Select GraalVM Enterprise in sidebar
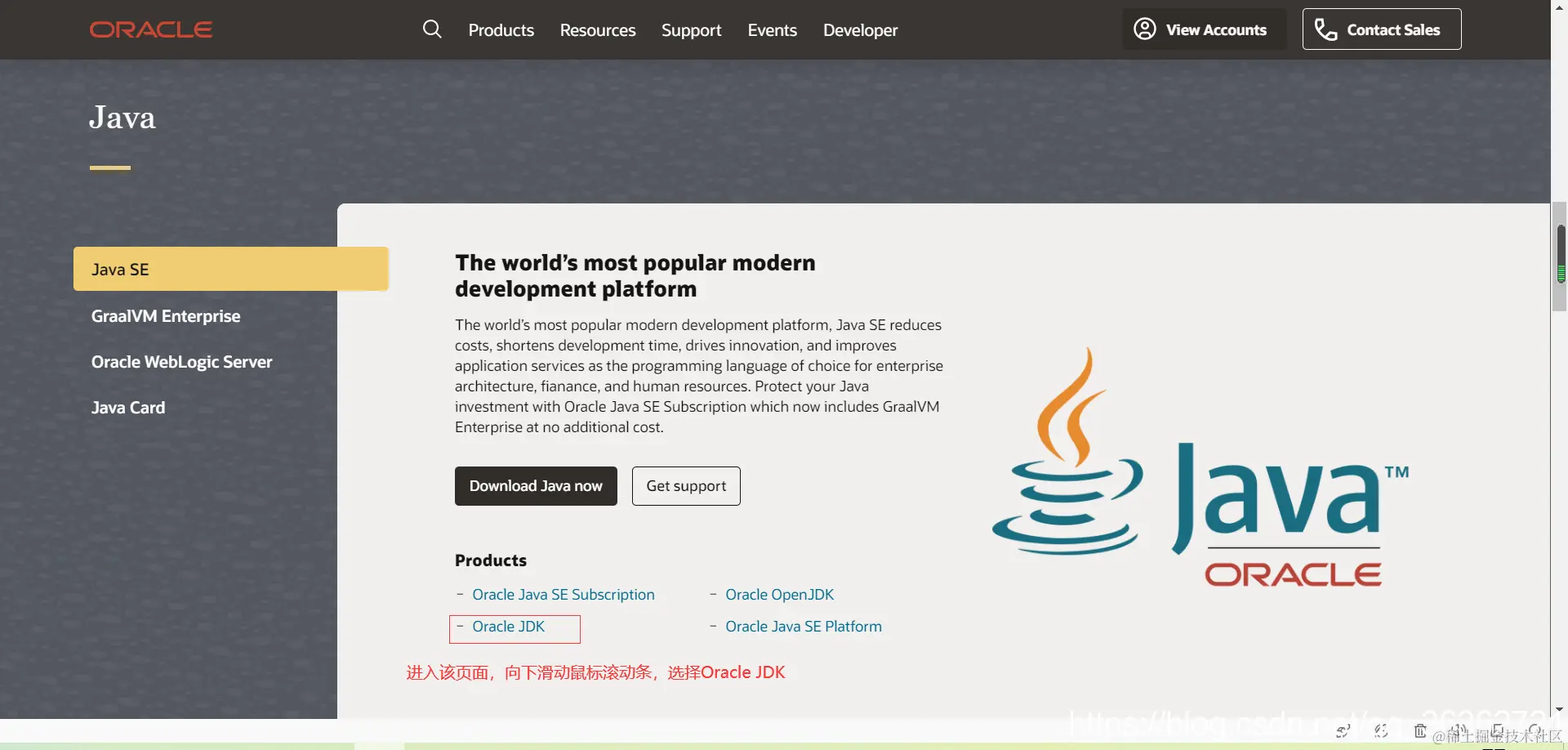1568x750 pixels. [166, 316]
